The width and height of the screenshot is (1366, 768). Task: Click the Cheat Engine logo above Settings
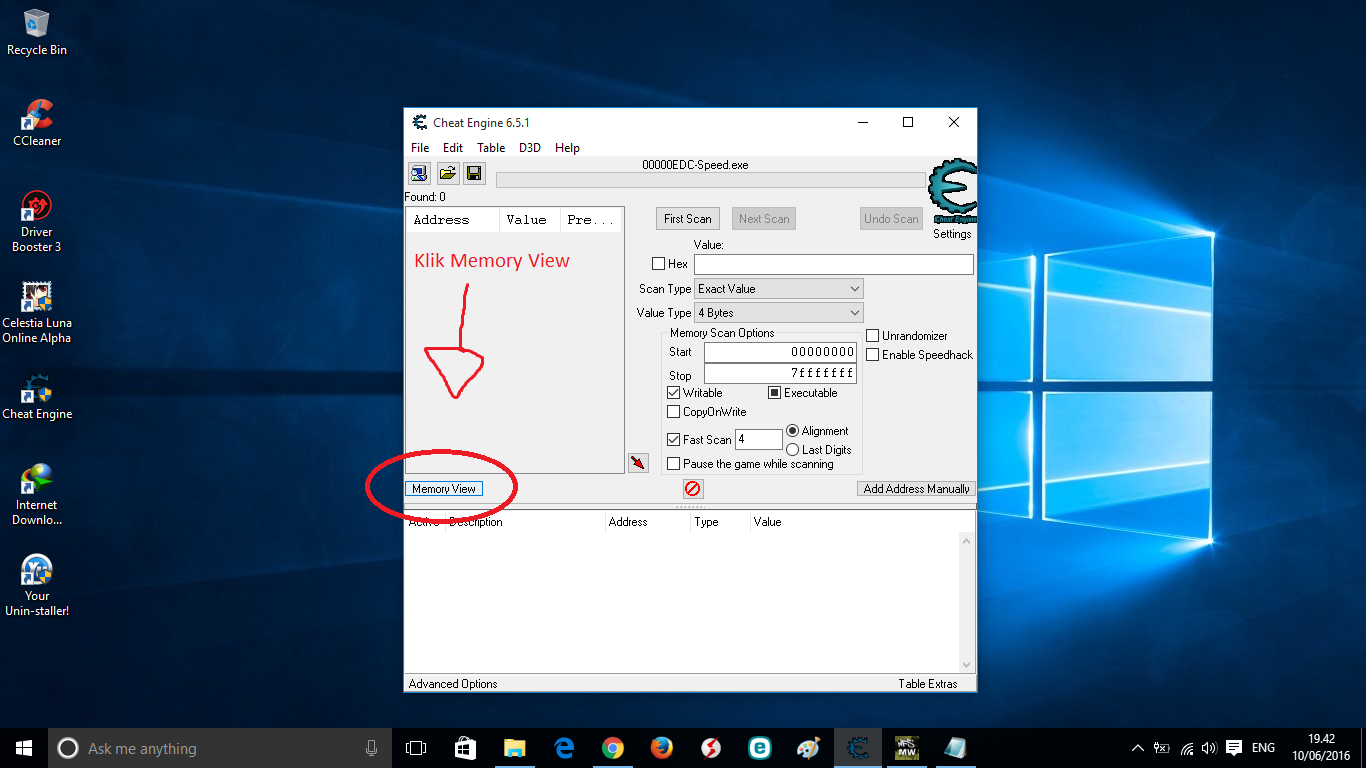[x=952, y=192]
